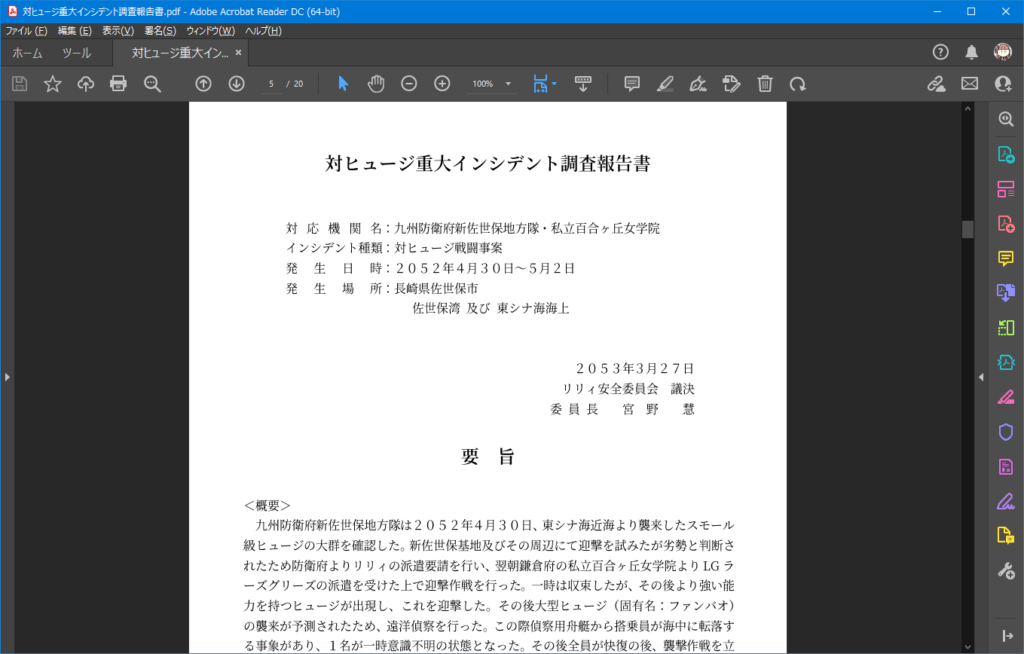The height and width of the screenshot is (654, 1024).
Task: Rotate the page with rotate icon
Action: pos(797,84)
